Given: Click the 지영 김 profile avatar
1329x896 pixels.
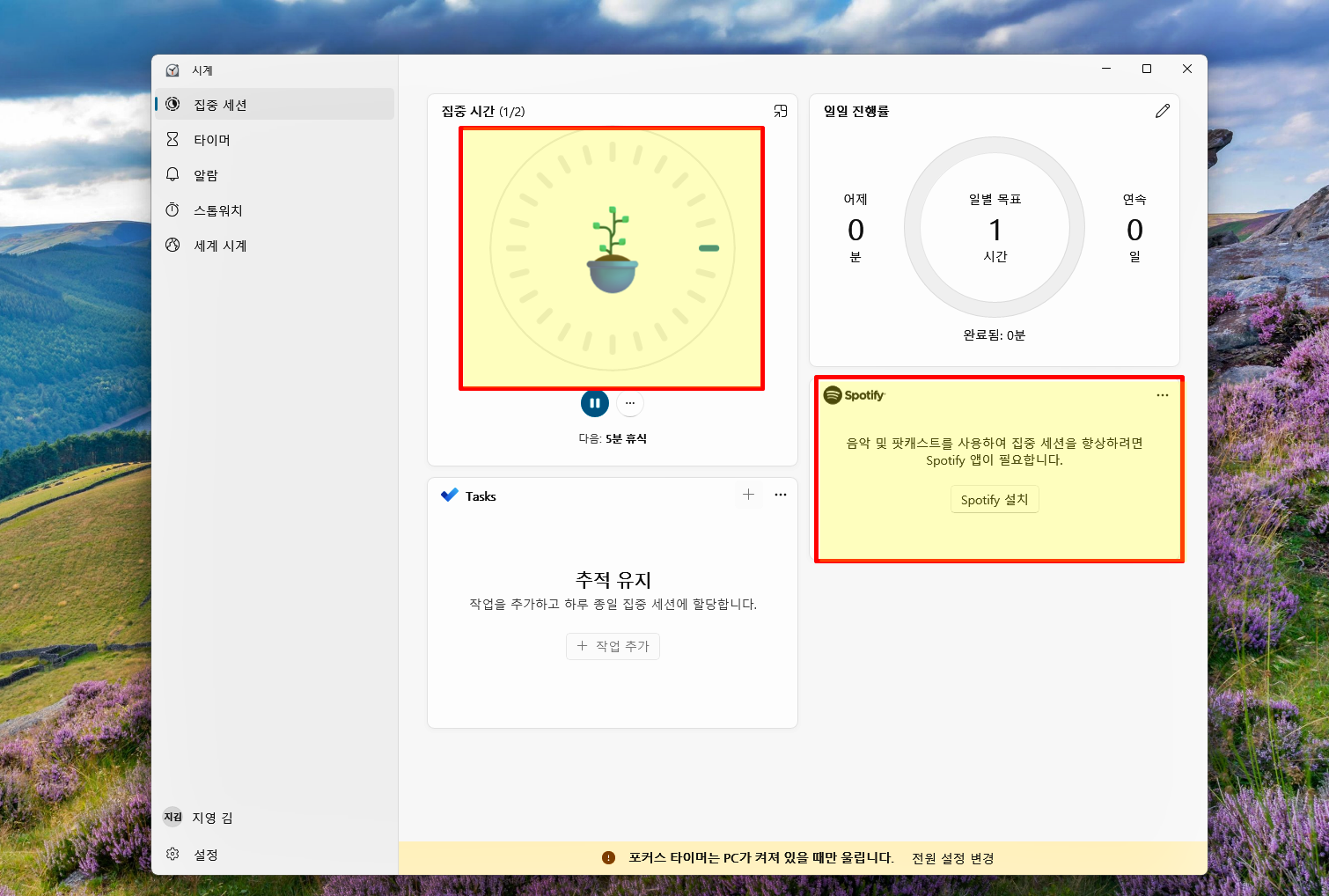Looking at the screenshot, I should pos(173,817).
